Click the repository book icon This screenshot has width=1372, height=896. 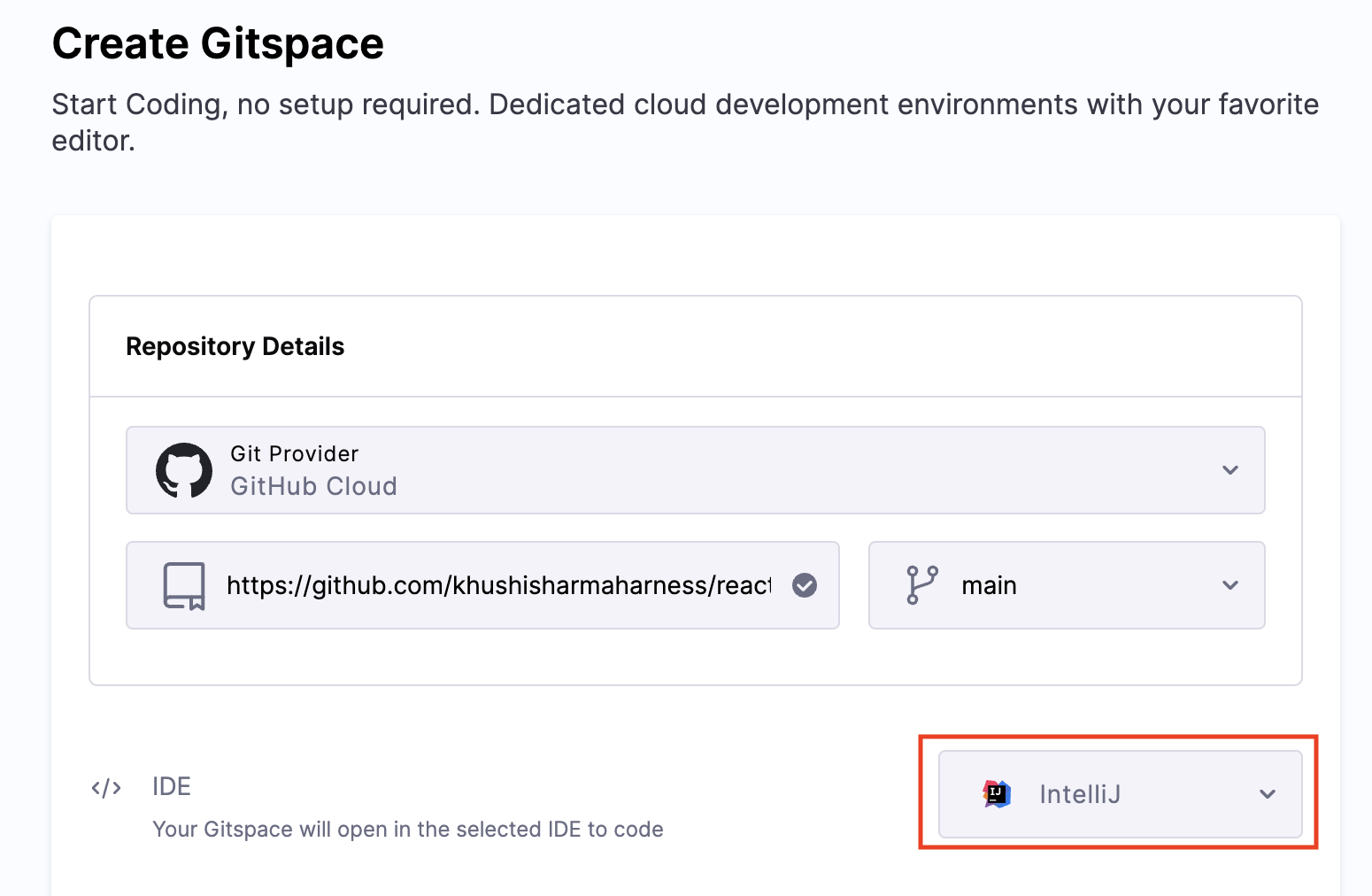point(184,586)
